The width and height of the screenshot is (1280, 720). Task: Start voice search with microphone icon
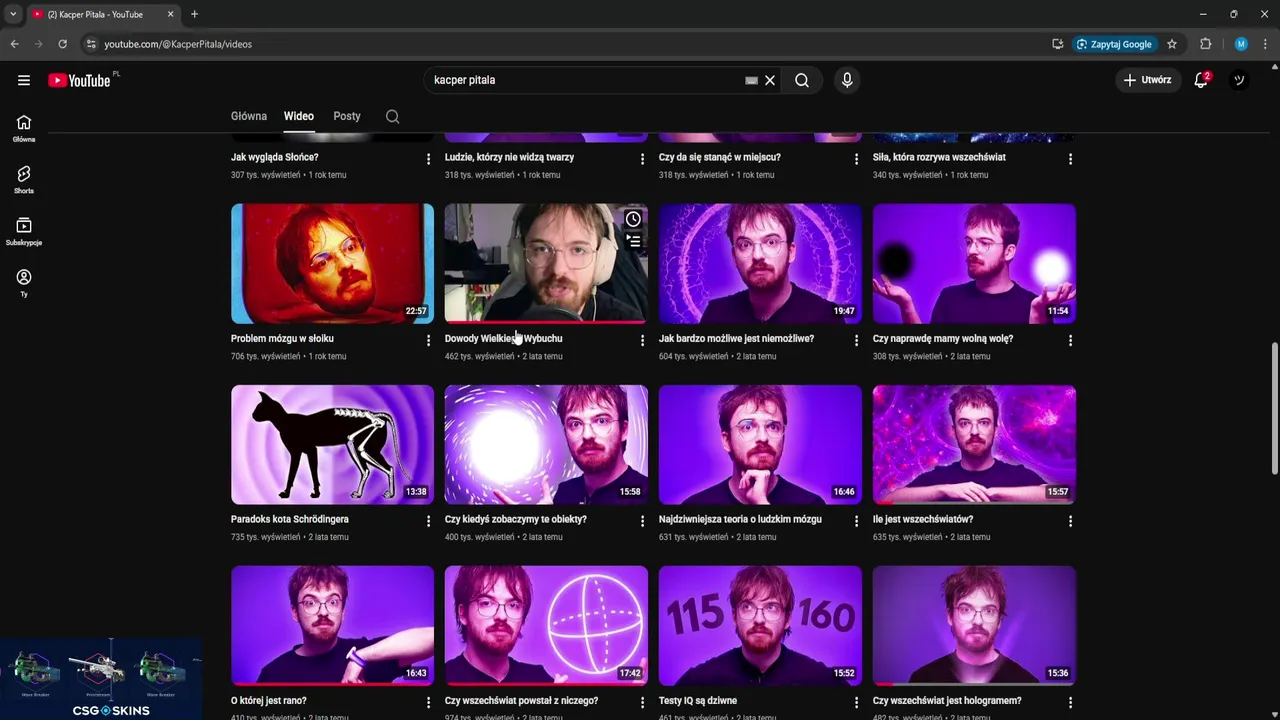[x=847, y=80]
